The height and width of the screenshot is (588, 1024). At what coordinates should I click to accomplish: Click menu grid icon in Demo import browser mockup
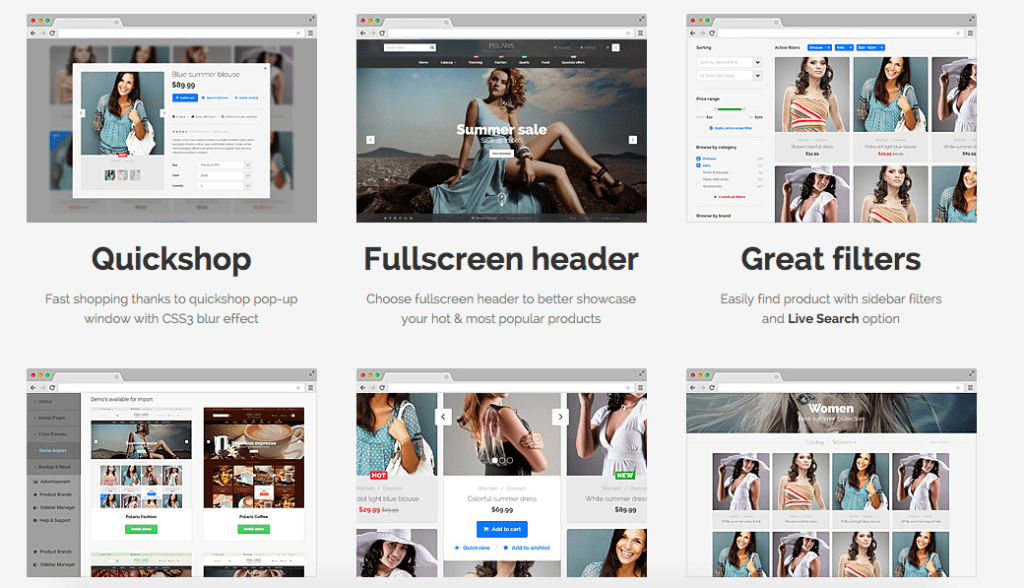tap(310, 387)
